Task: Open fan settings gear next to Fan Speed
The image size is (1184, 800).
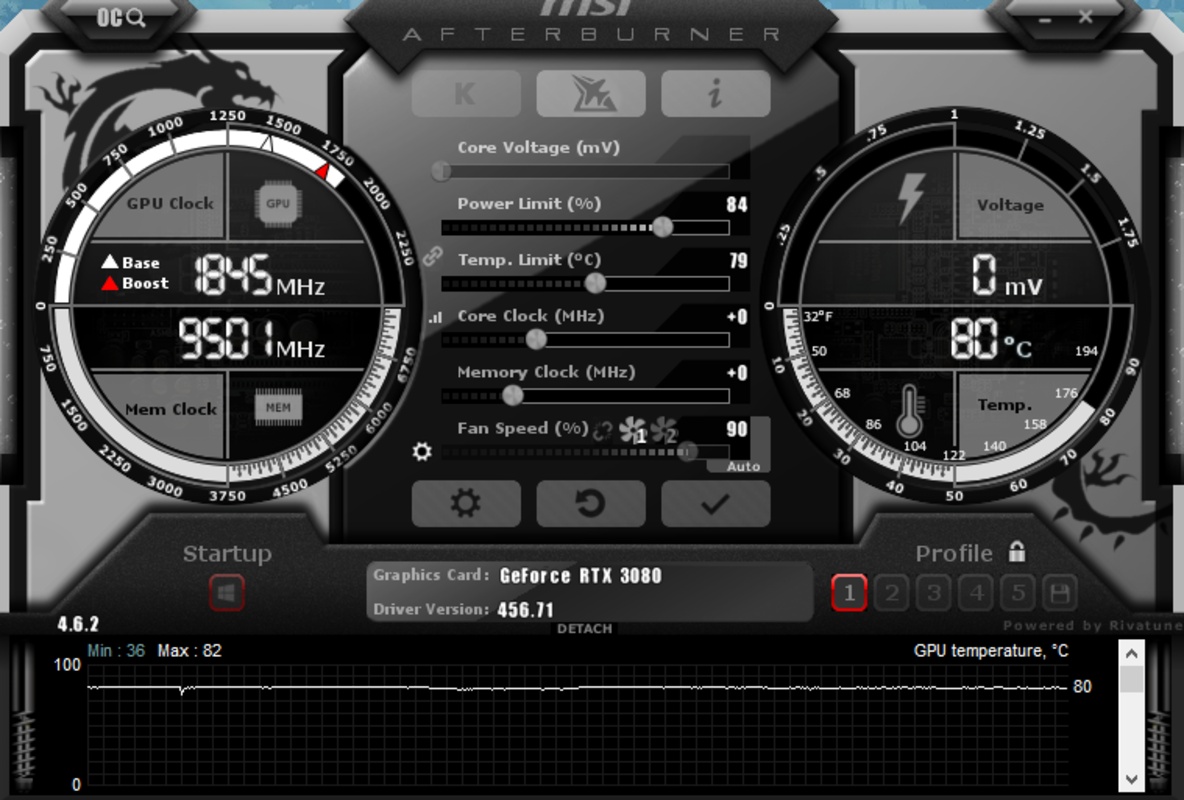Action: [422, 452]
